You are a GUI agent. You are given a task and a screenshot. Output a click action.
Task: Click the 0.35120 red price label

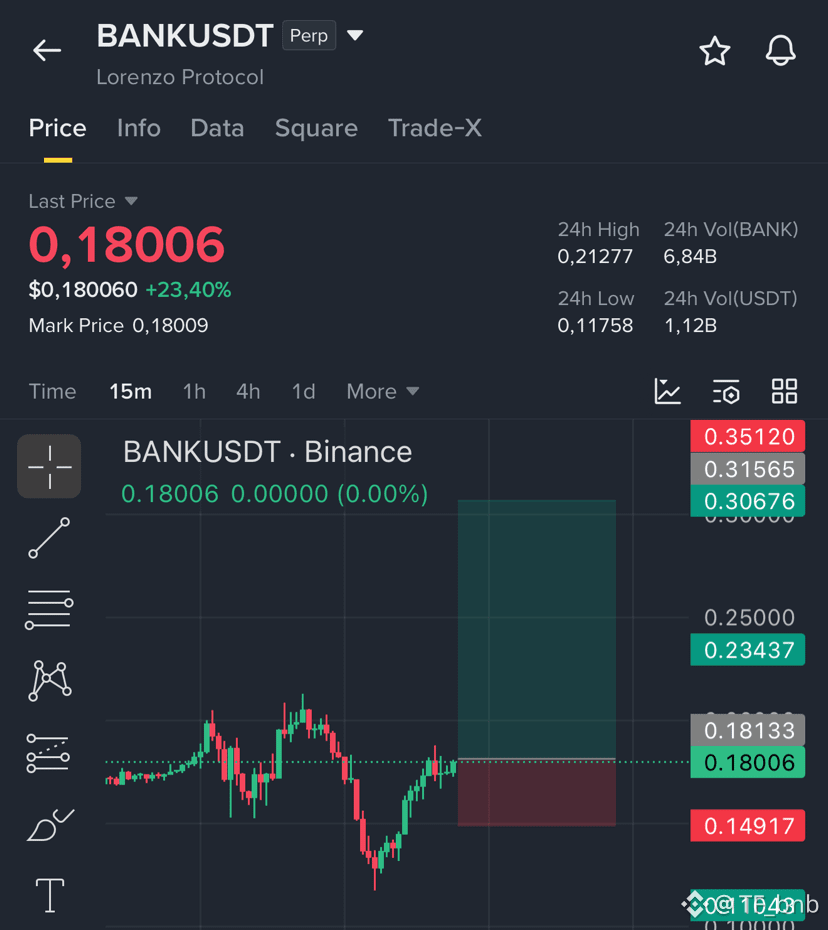pyautogui.click(x=748, y=437)
